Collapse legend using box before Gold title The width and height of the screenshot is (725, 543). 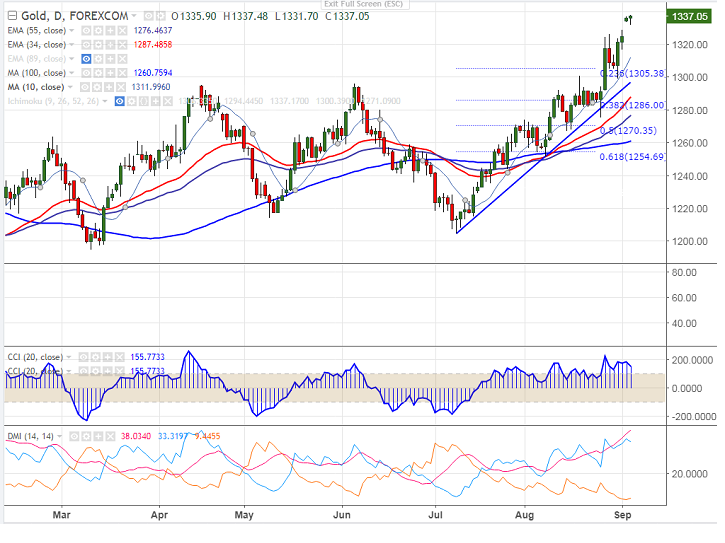12,16
